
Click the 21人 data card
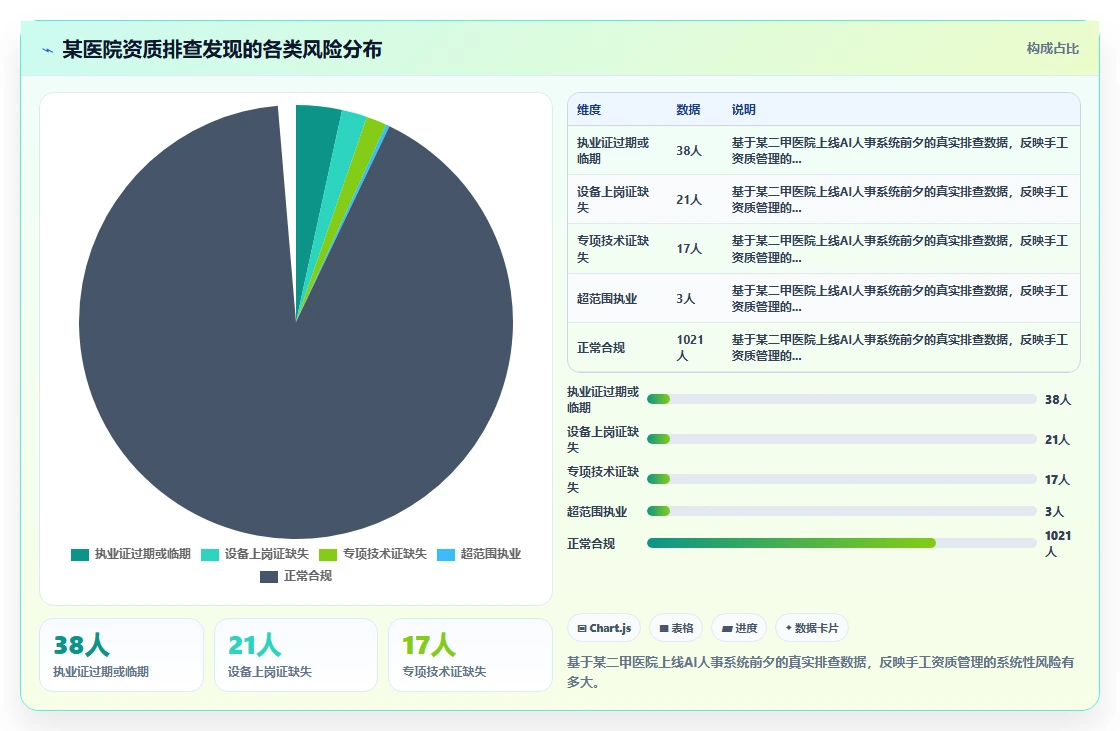pyautogui.click(x=296, y=655)
